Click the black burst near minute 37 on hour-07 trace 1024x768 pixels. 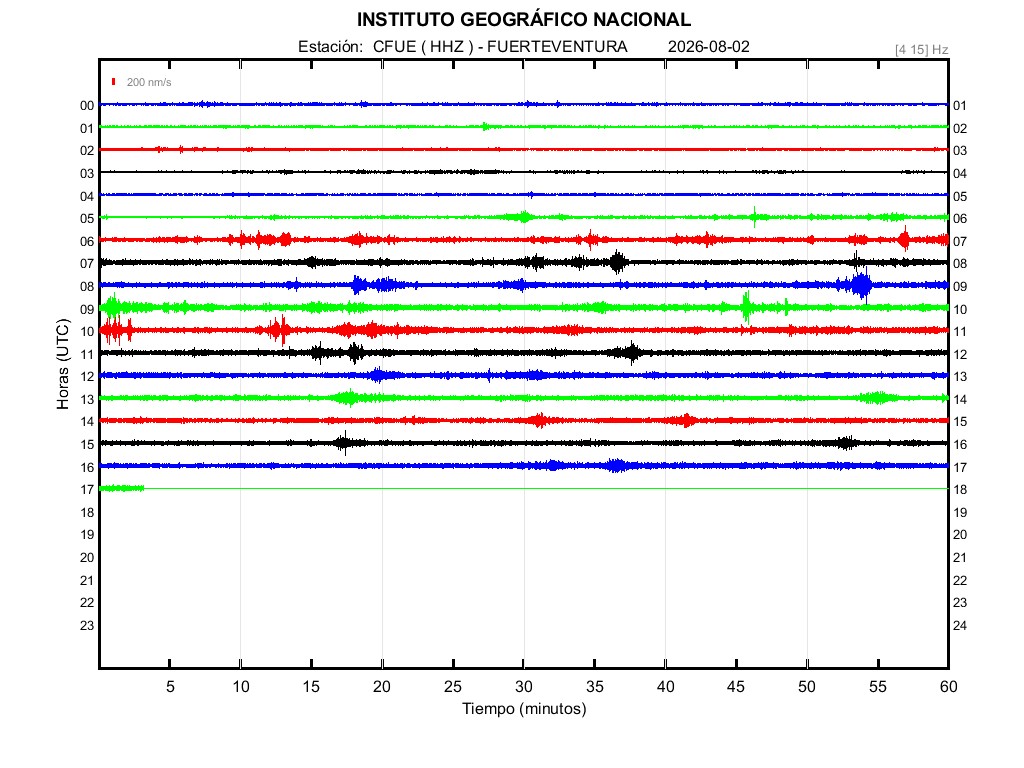[x=618, y=263]
